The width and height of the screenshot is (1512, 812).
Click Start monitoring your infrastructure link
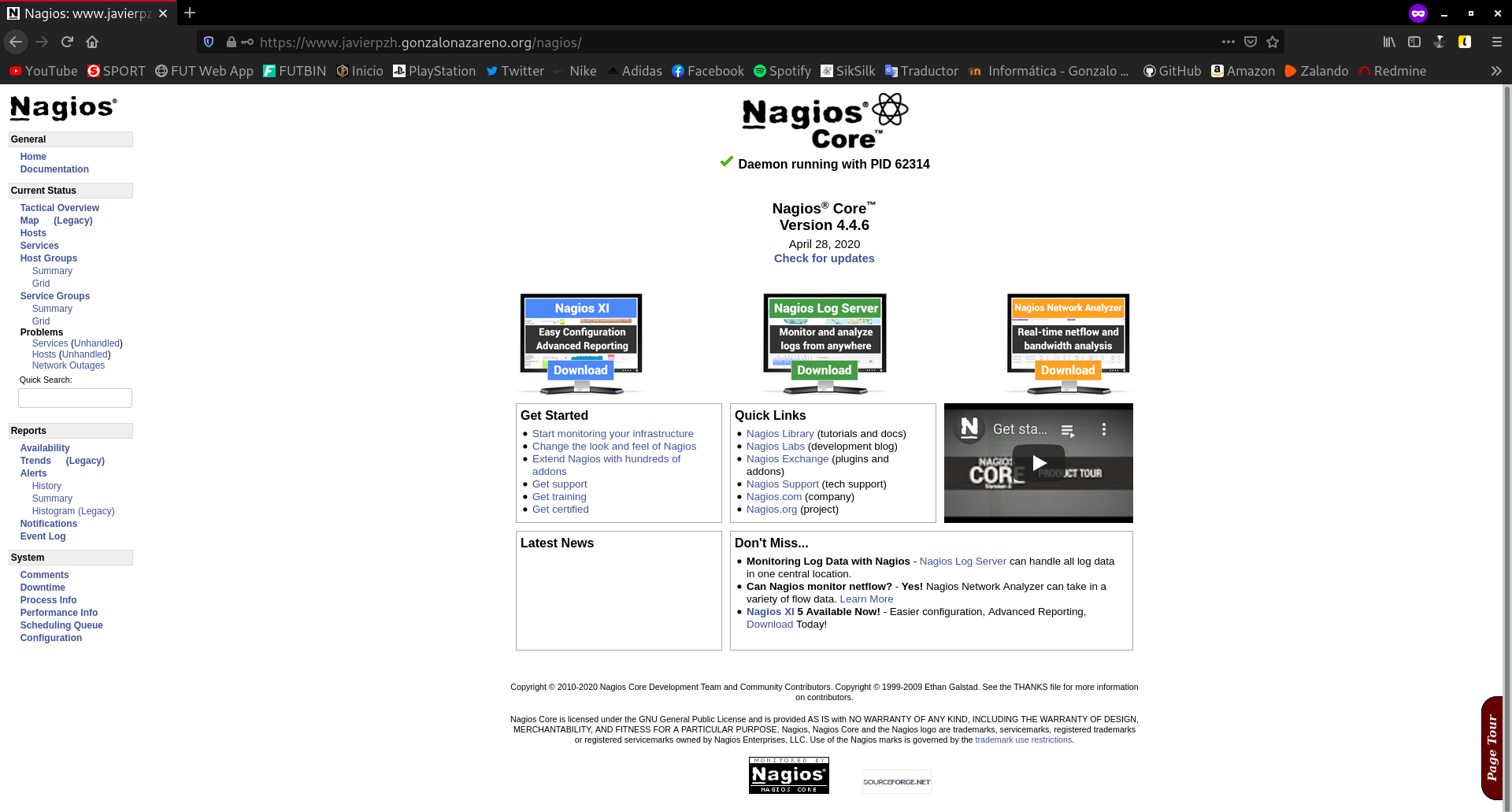pyautogui.click(x=613, y=434)
